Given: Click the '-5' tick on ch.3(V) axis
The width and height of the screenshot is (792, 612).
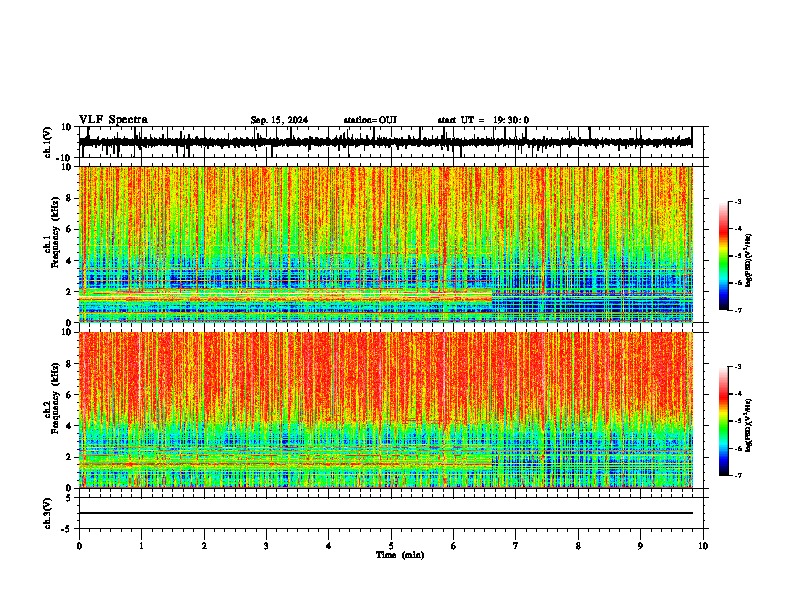Looking at the screenshot, I should (67, 529).
